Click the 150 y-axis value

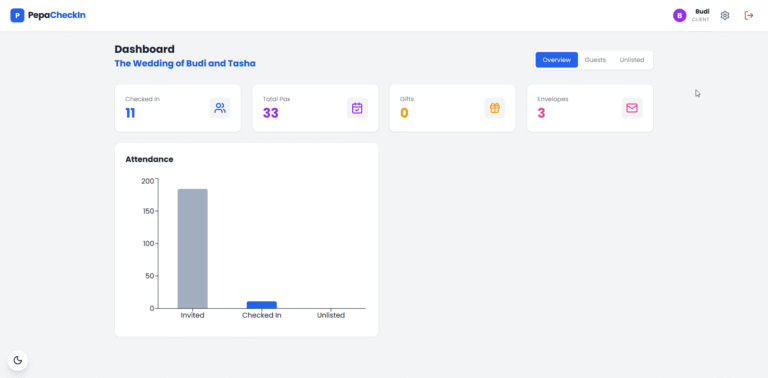point(147,211)
